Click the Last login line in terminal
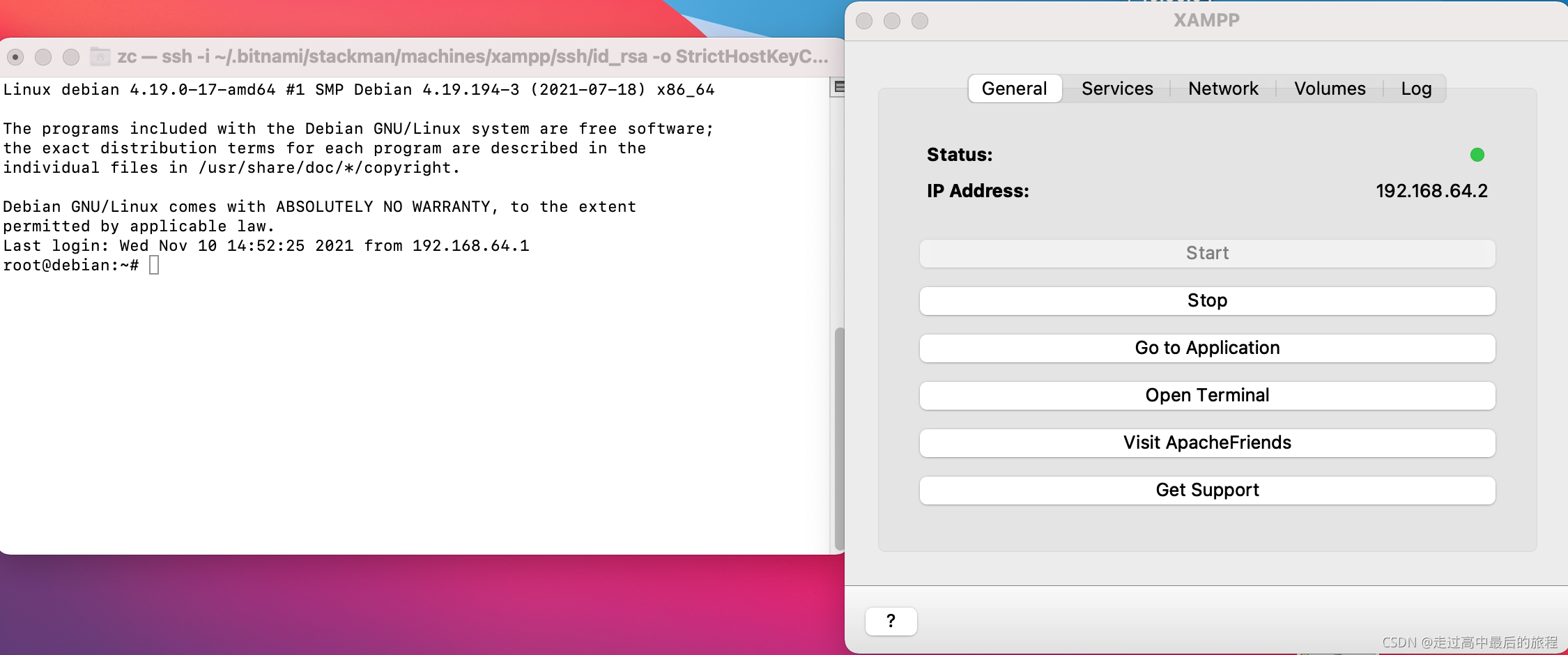The height and width of the screenshot is (655, 1568). click(266, 246)
